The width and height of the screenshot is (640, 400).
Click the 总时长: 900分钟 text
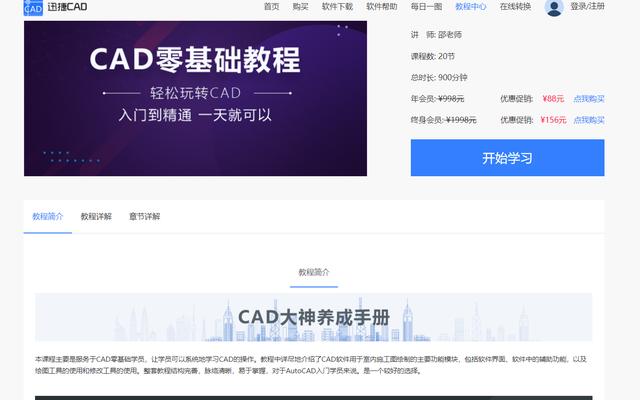coord(439,78)
